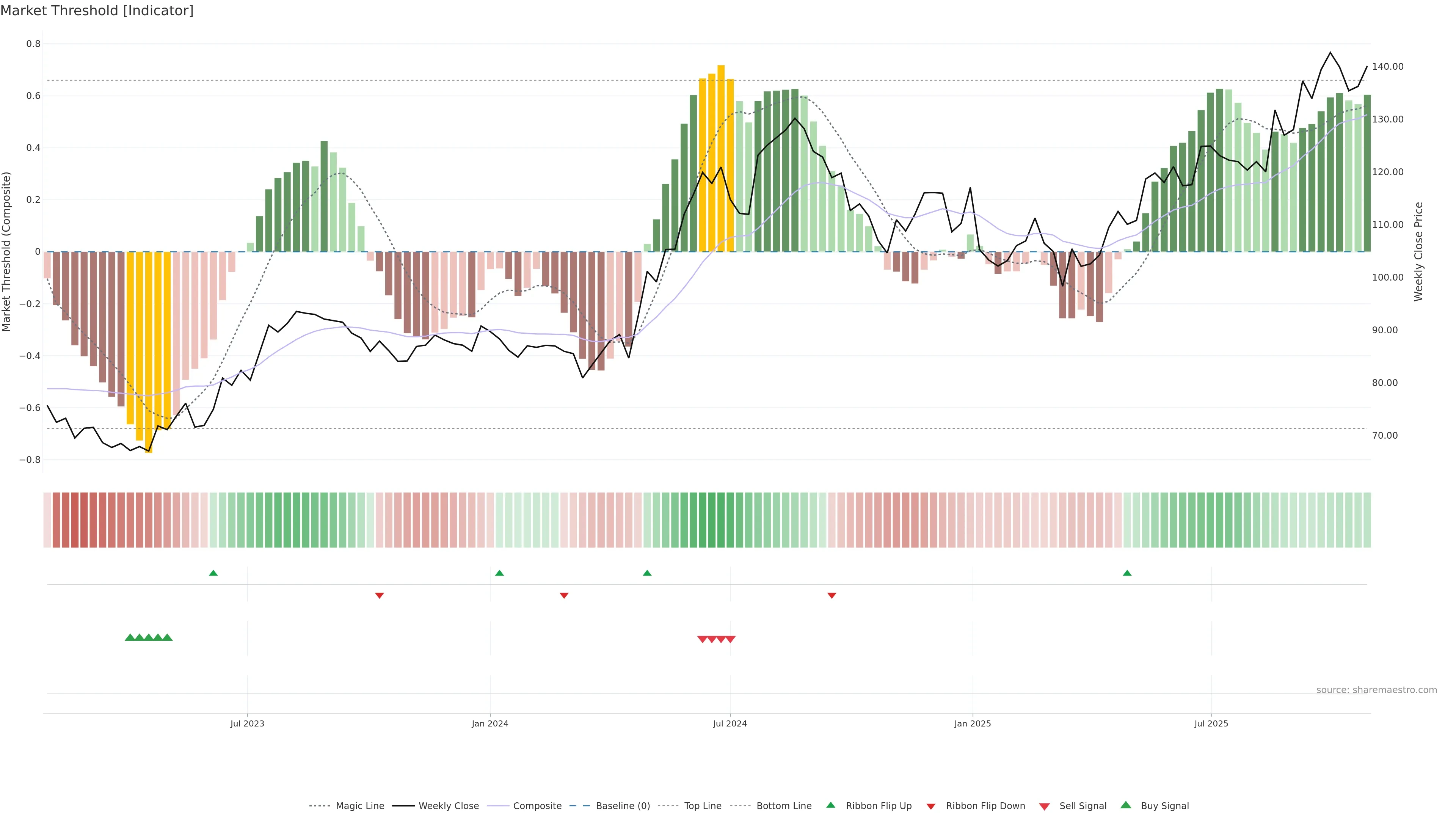Click the Market Threshold [Indicator] title
The image size is (1456, 819).
[97, 11]
